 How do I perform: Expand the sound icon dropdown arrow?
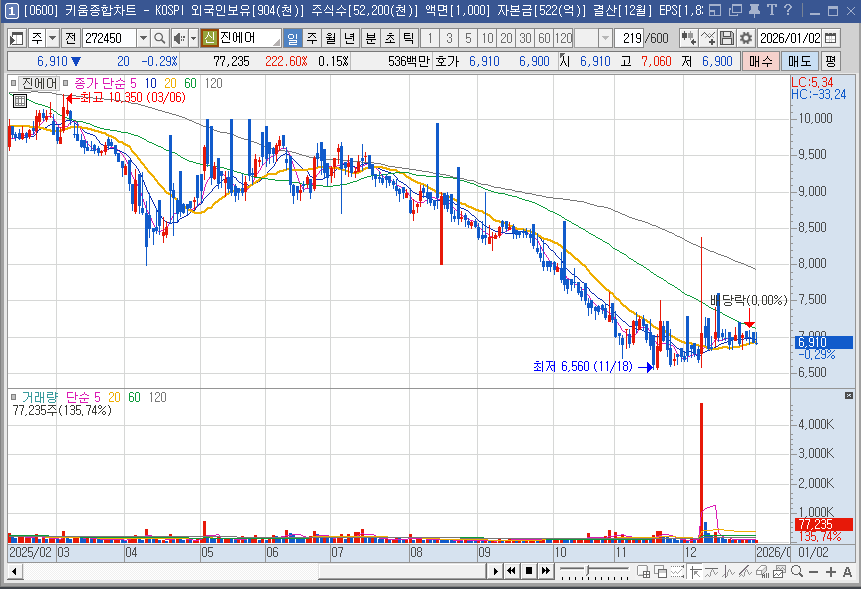(x=193, y=38)
